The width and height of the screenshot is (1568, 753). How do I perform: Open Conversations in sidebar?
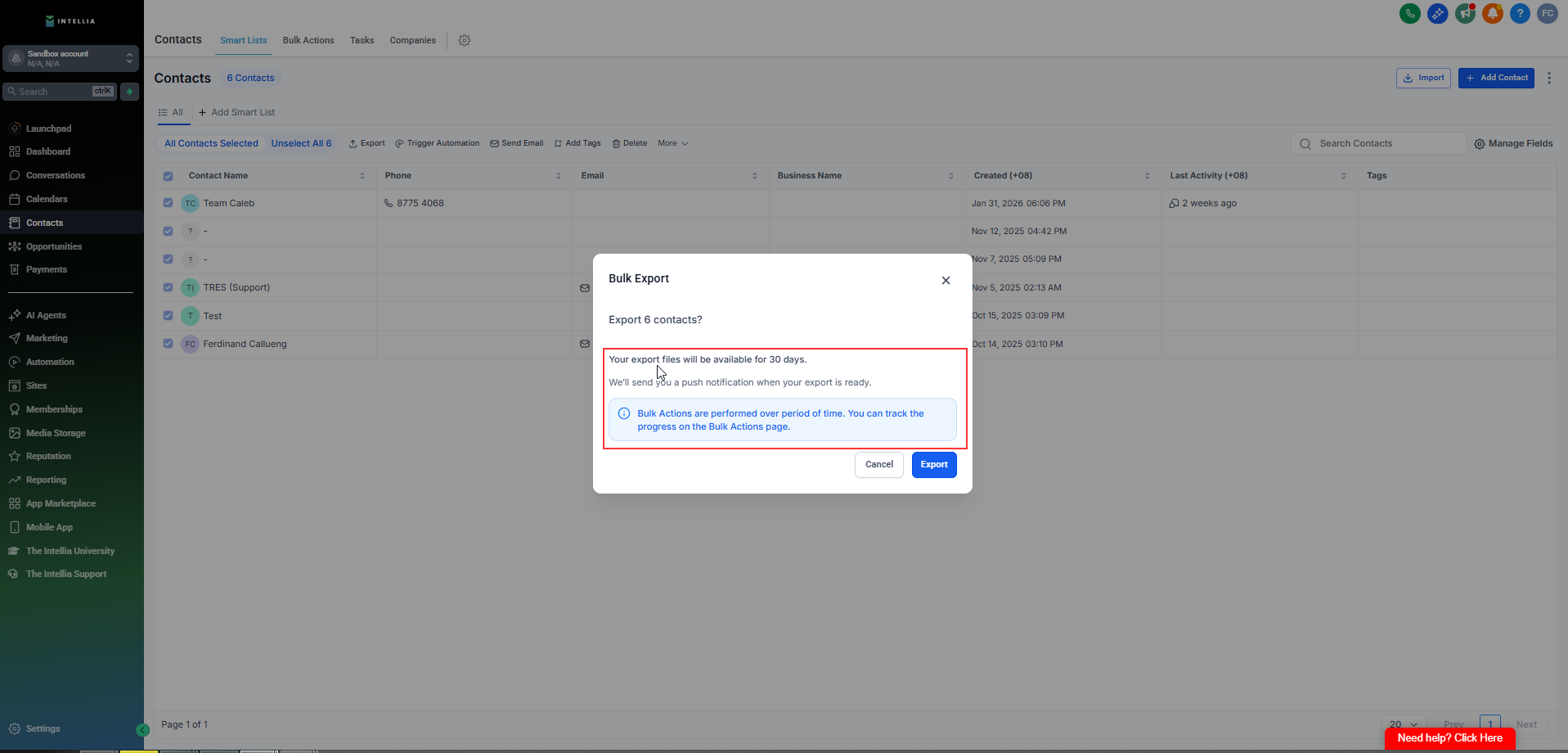56,175
